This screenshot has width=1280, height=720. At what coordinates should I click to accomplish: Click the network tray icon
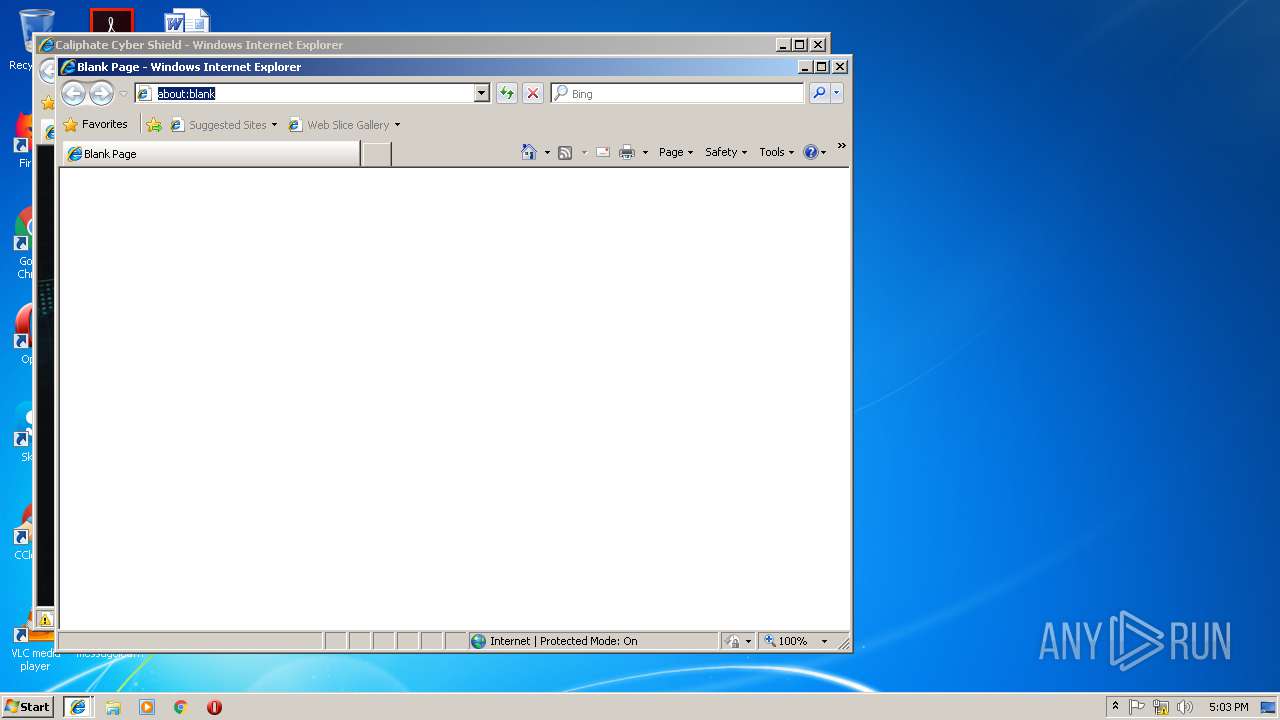coord(1161,707)
